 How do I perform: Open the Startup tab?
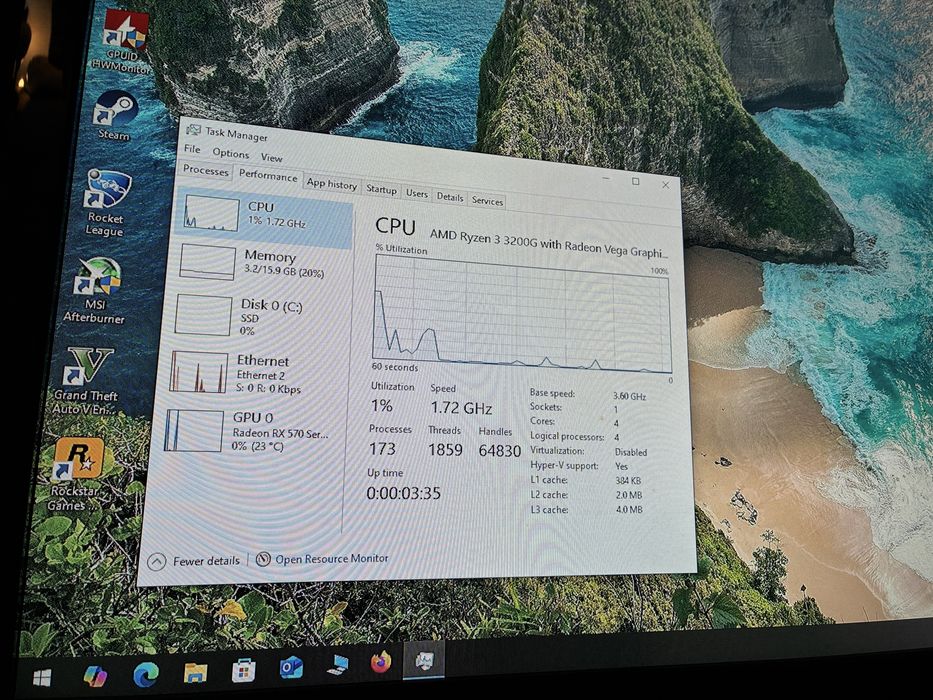[381, 189]
